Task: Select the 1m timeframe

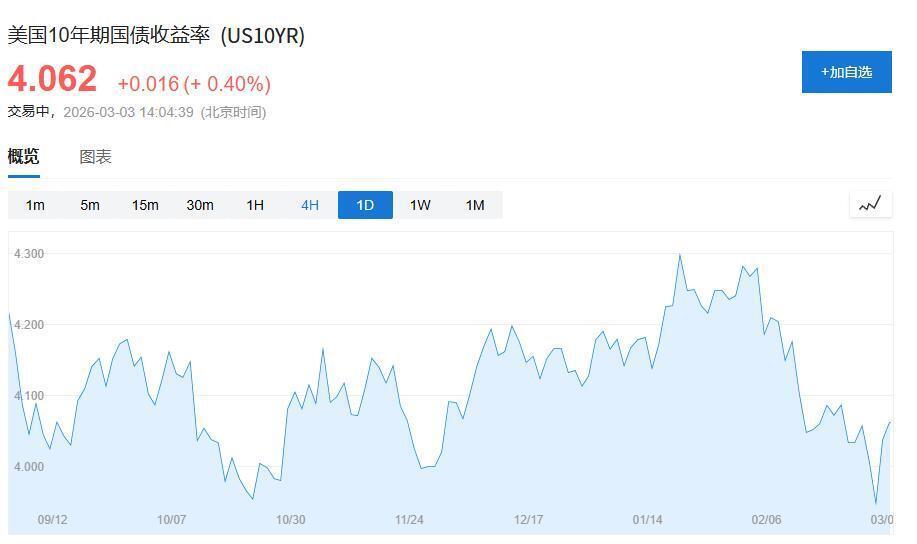Action: (35, 205)
